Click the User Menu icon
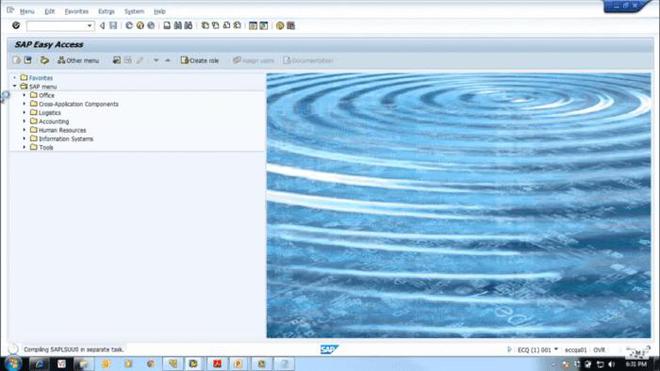 (16, 60)
